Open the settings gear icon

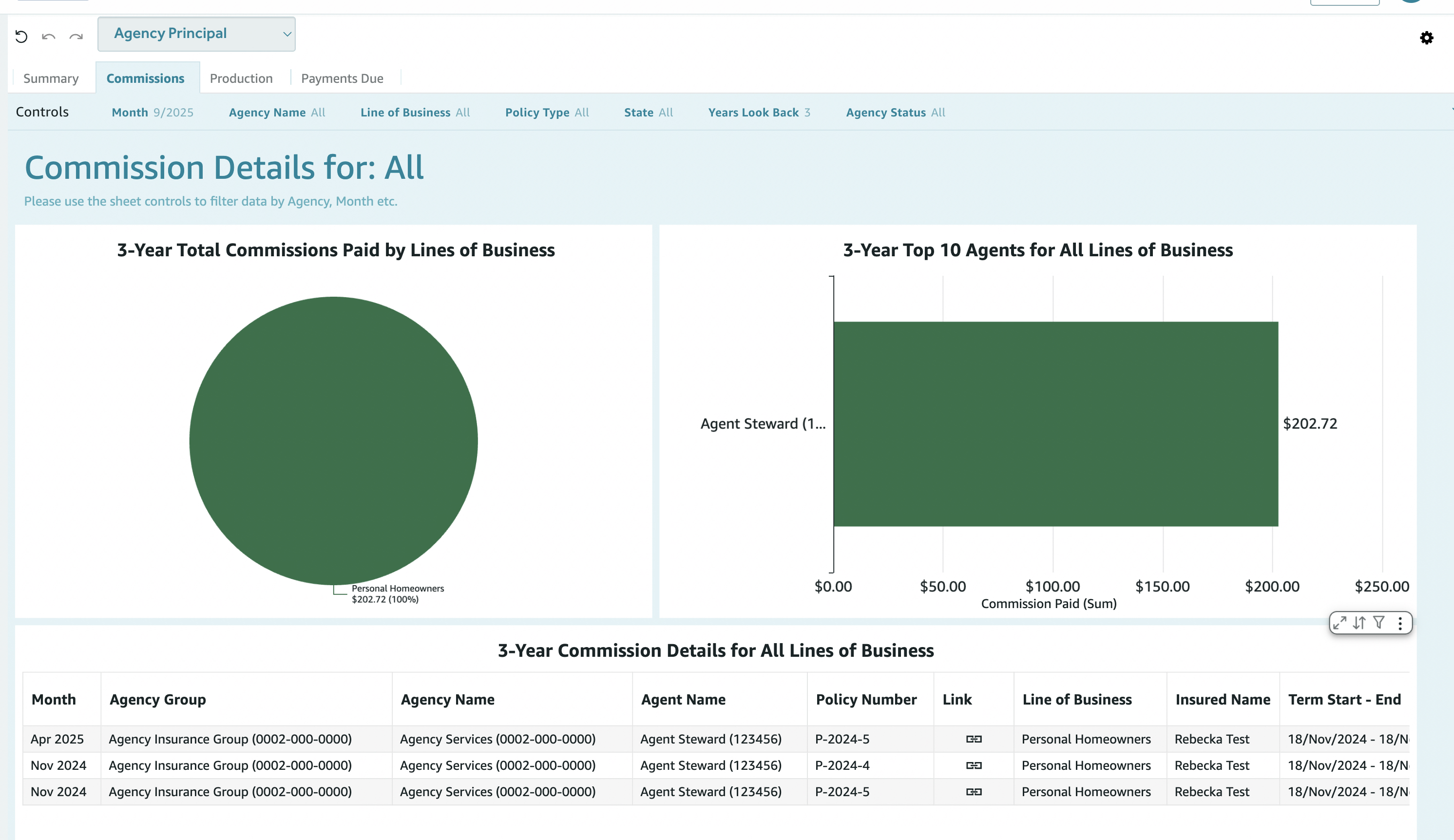coord(1426,38)
